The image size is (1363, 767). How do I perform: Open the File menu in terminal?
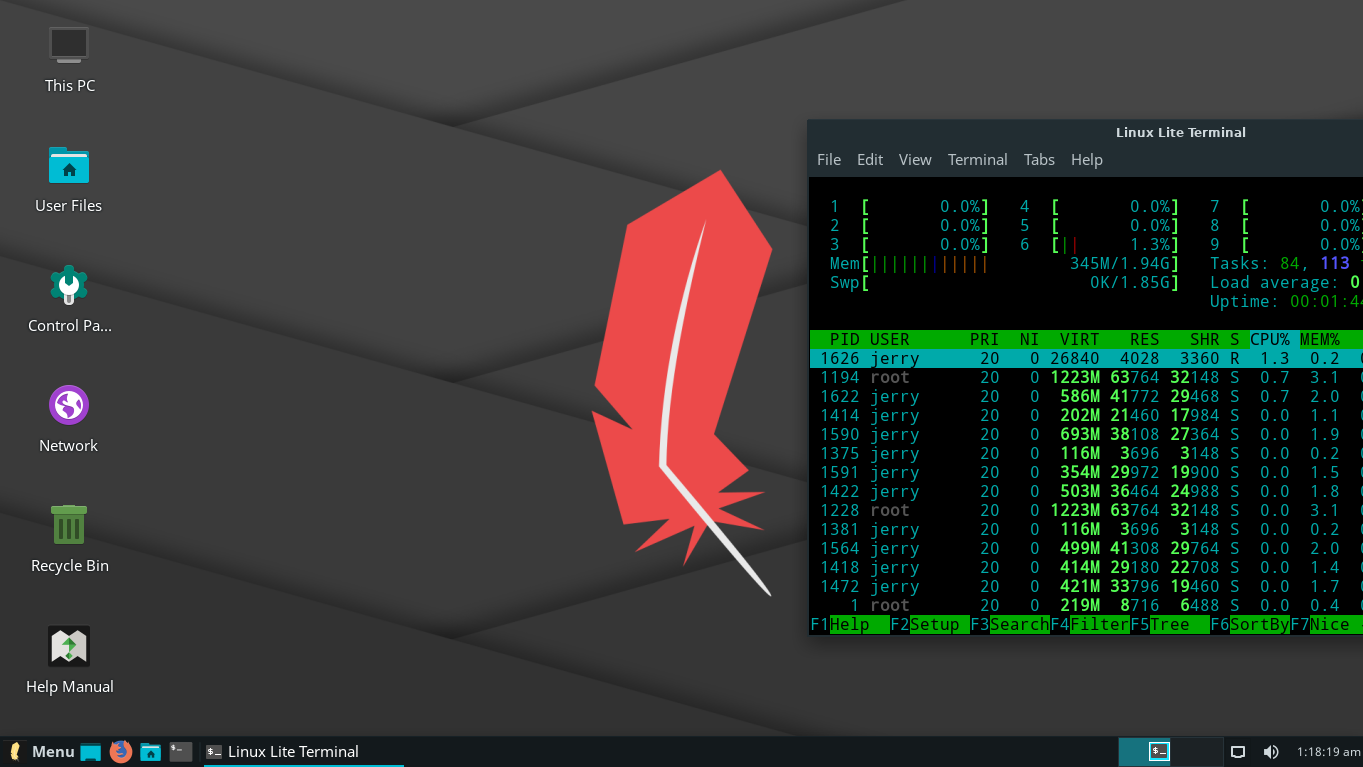pos(828,160)
